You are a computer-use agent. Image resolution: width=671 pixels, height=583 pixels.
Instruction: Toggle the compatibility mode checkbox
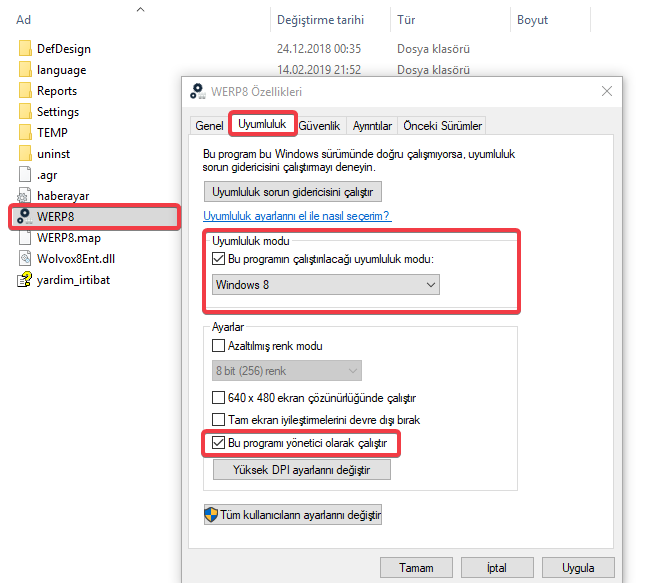coord(218,259)
